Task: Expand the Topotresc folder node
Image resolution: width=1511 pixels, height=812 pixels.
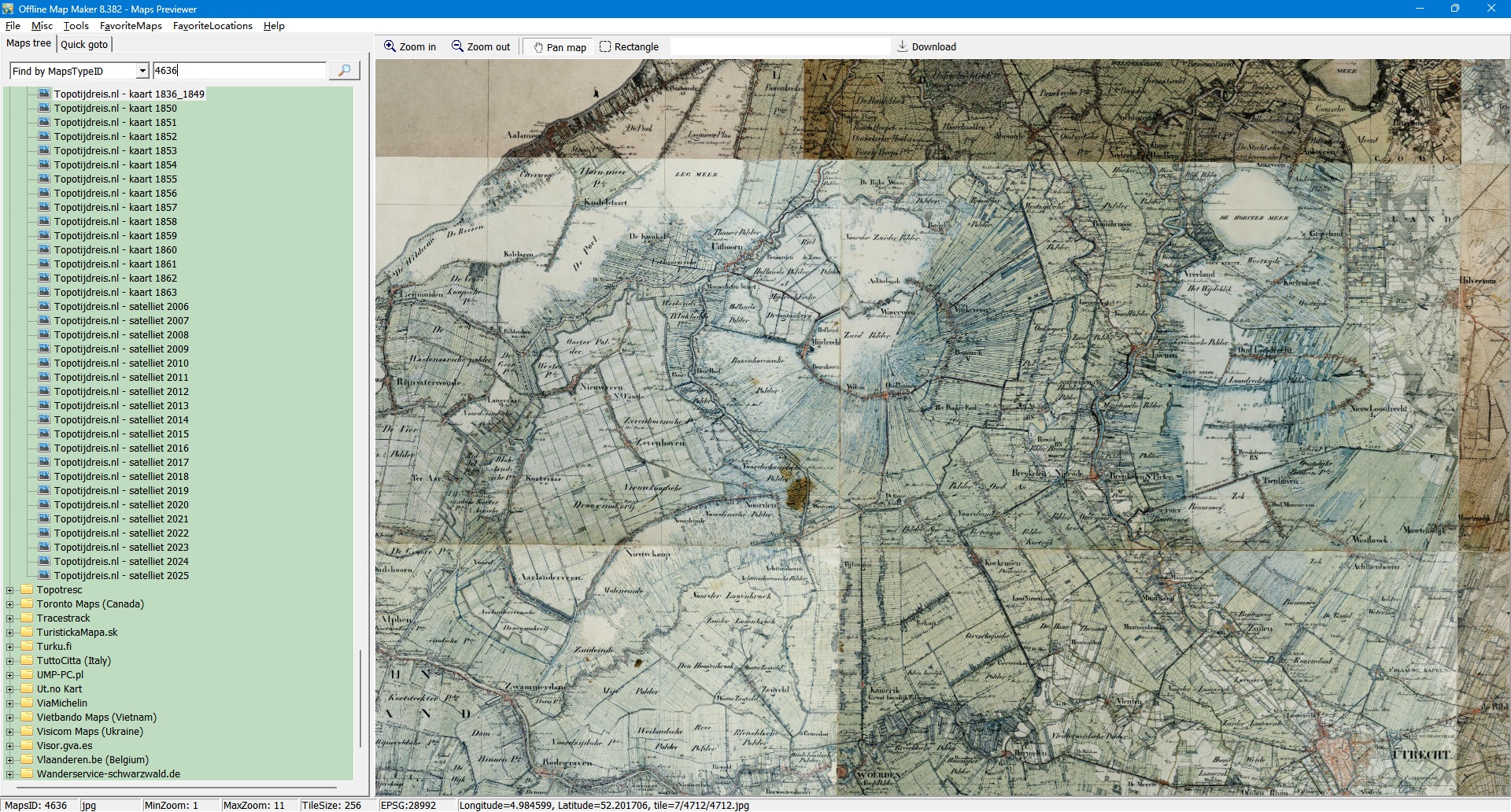Action: click(10, 590)
